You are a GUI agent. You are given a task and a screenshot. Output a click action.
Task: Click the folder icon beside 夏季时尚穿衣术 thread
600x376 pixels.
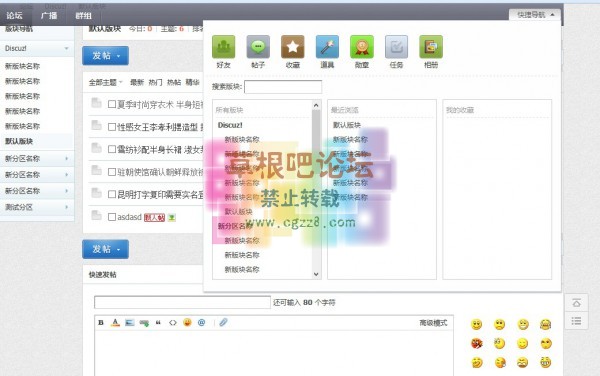coord(96,103)
